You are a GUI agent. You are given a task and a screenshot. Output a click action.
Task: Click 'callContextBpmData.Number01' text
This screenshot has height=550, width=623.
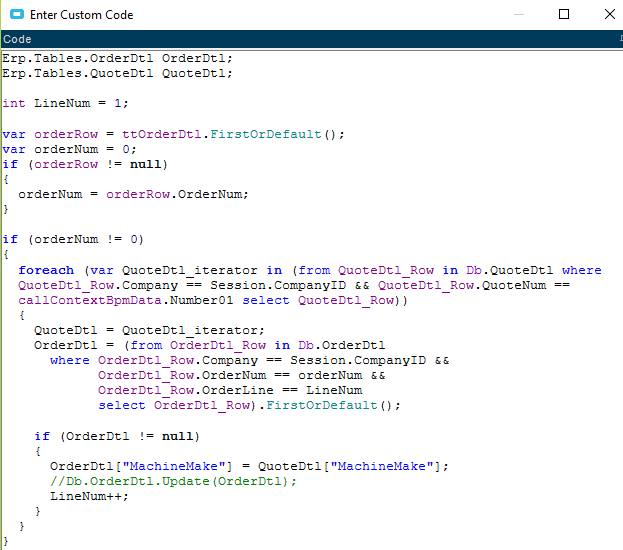point(126,300)
